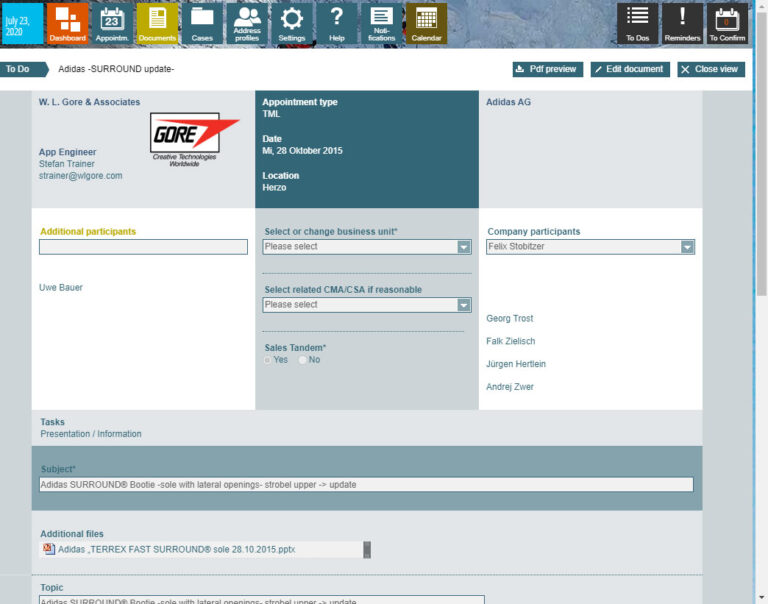Open the Reminders tile

pyautogui.click(x=682, y=24)
